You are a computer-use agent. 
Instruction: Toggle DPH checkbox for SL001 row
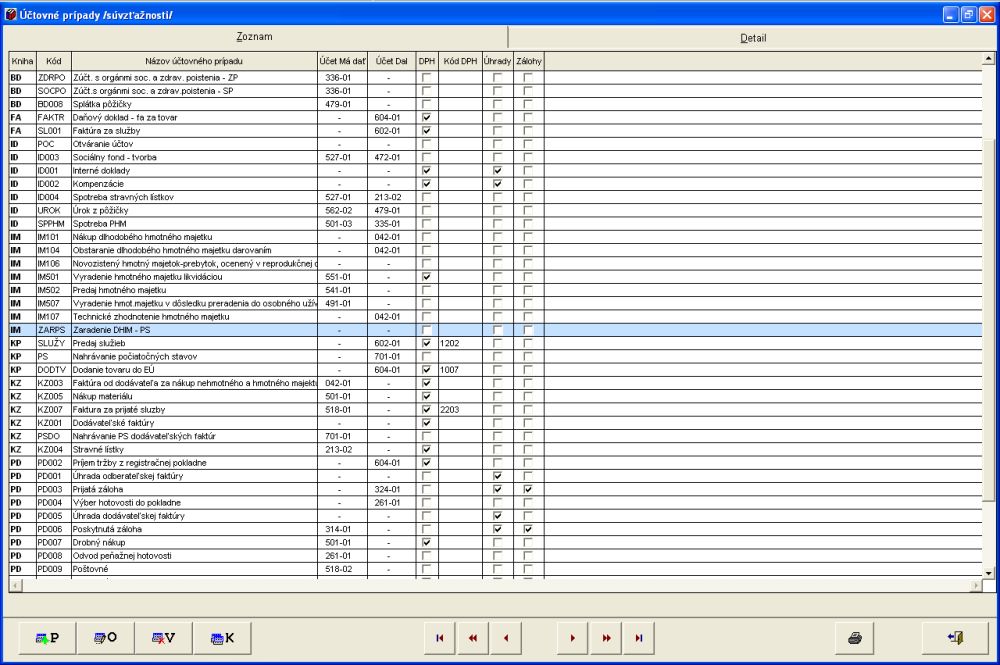coord(427,131)
